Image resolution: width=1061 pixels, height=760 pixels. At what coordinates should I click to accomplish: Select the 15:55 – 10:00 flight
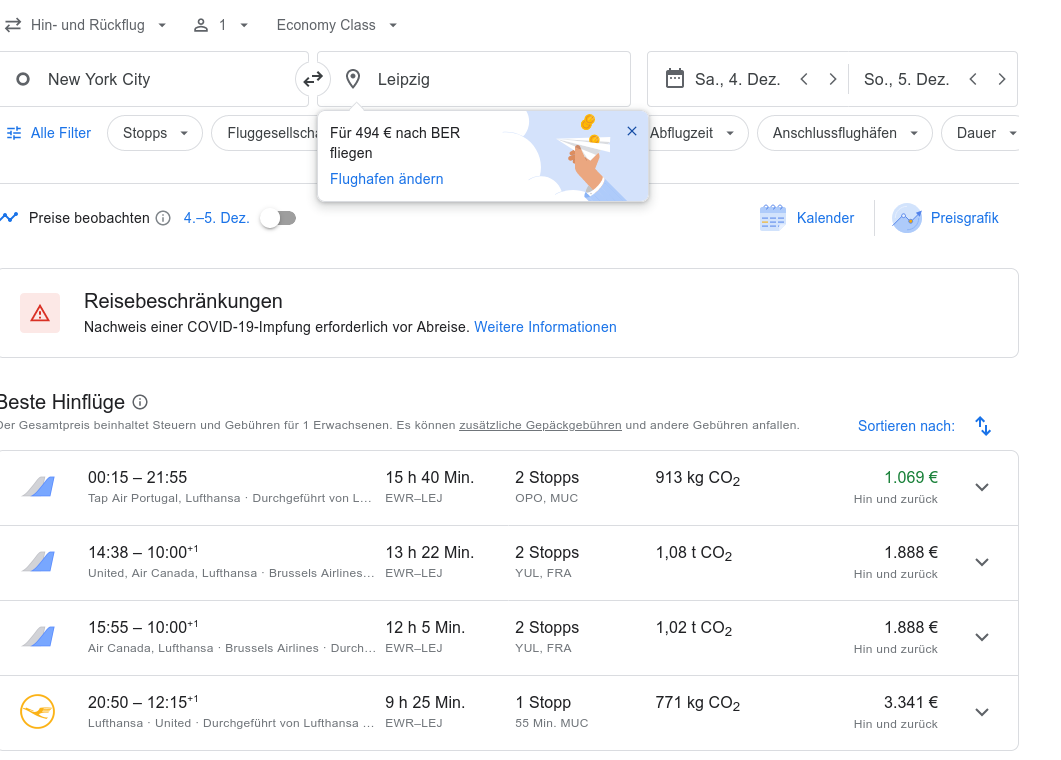509,638
